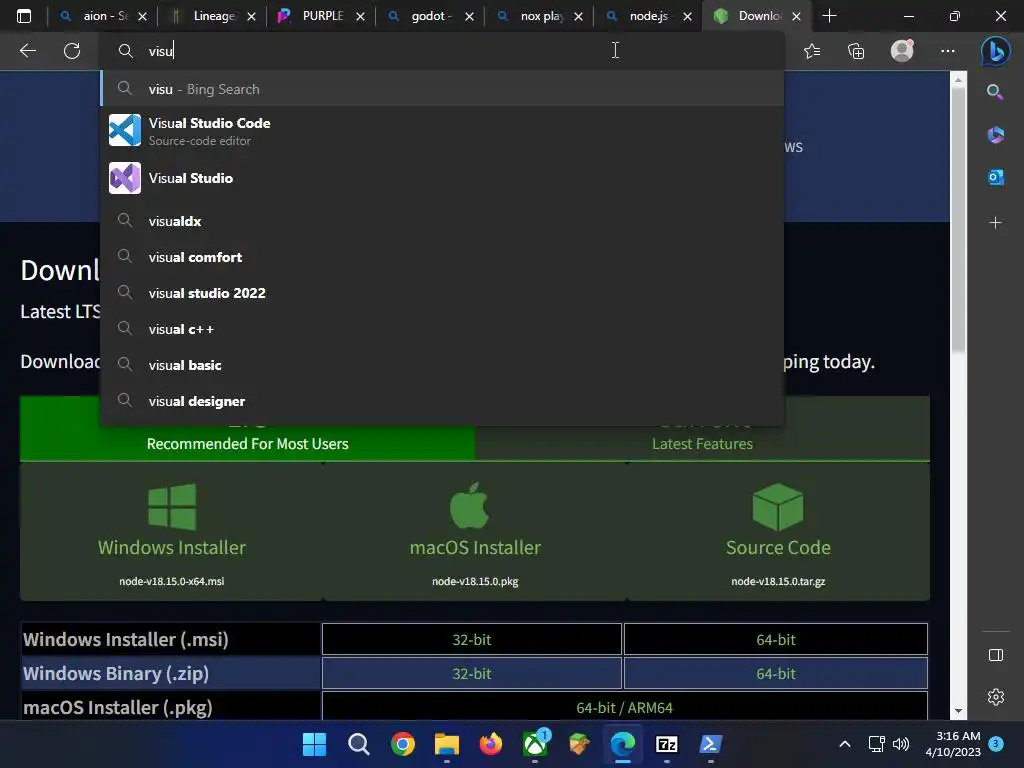The height and width of the screenshot is (768, 1024).
Task: Click Source Code cube icon
Action: pos(778,507)
